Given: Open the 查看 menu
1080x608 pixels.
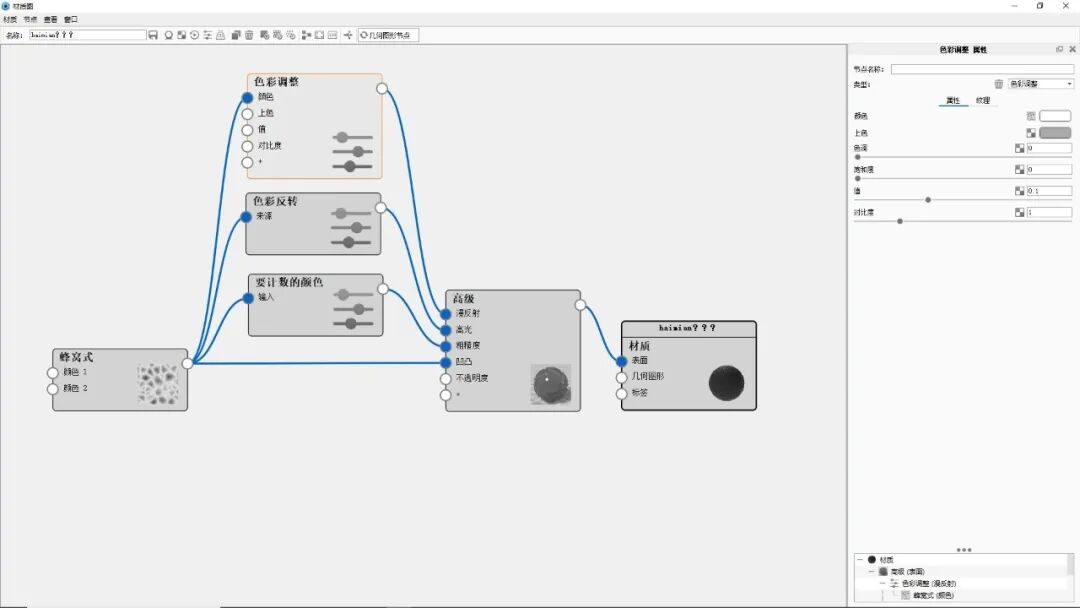Looking at the screenshot, I should point(50,19).
